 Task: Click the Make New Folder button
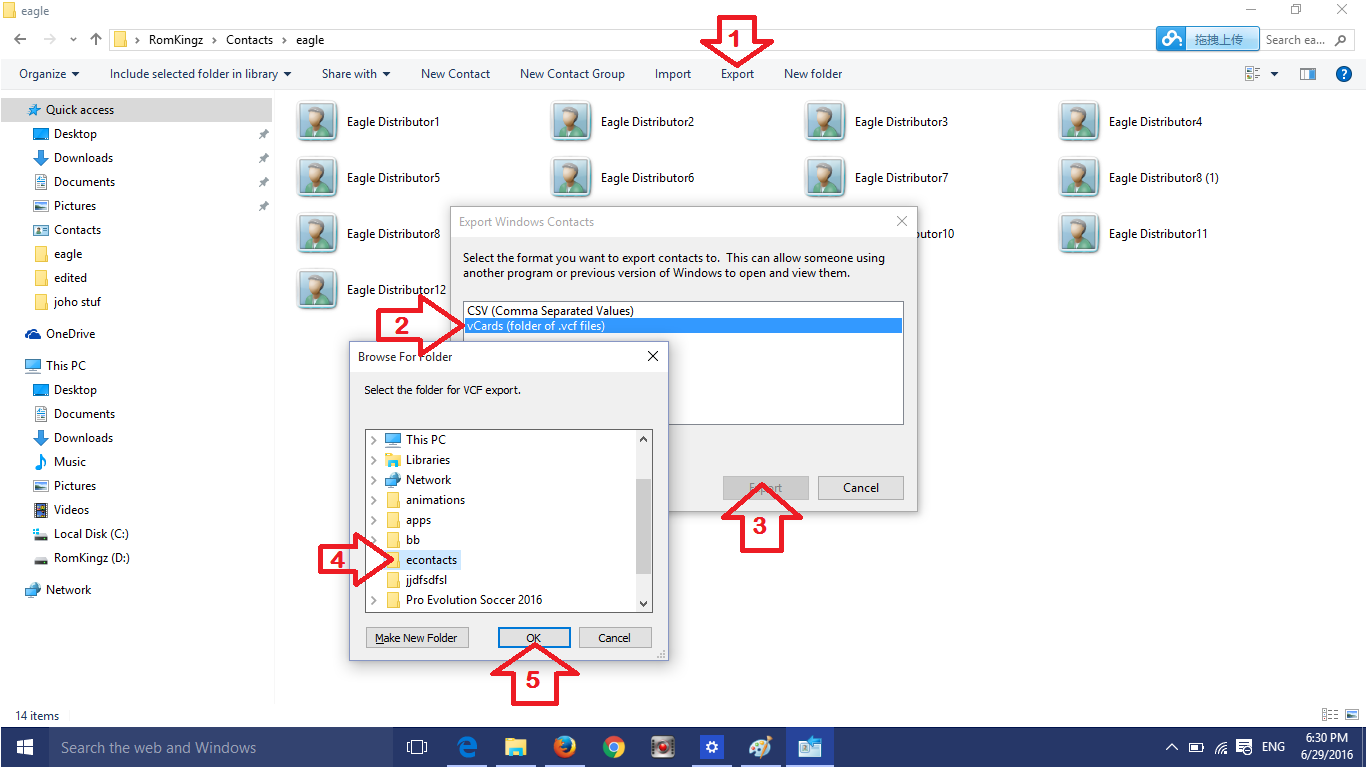(x=416, y=637)
